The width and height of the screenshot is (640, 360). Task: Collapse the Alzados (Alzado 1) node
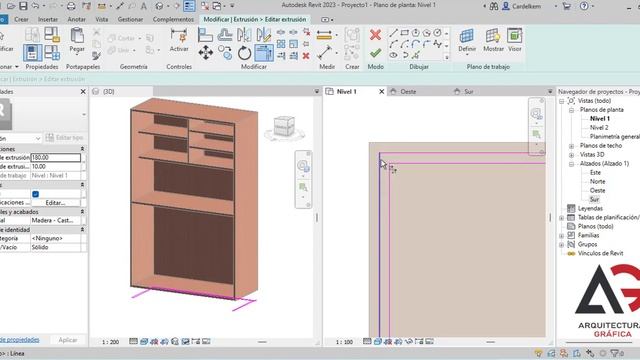click(x=571, y=164)
